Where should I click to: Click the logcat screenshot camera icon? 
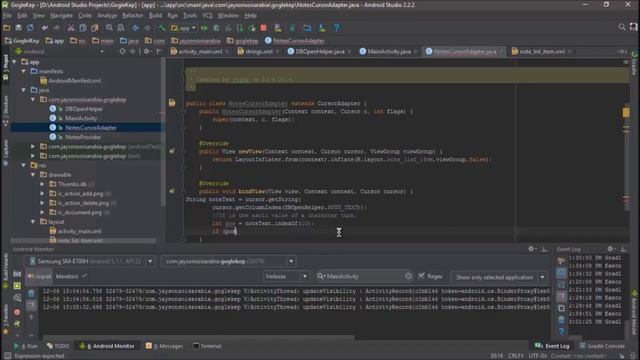coord(17,274)
